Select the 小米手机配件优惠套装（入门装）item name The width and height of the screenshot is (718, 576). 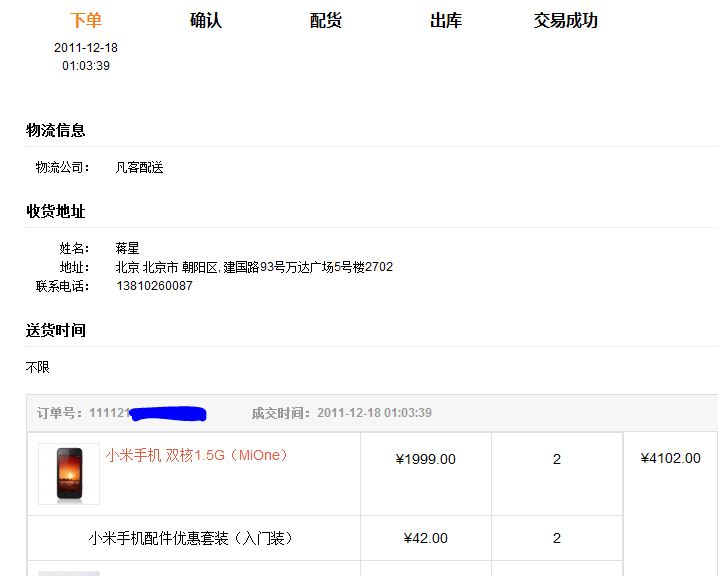(191, 538)
